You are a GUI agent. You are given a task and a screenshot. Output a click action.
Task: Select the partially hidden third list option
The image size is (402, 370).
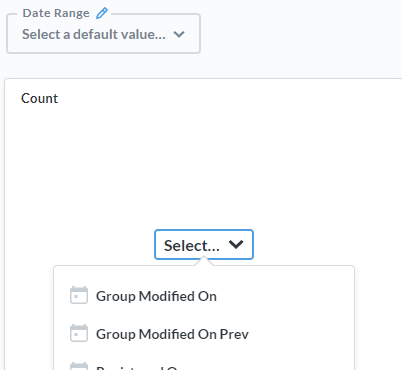pyautogui.click(x=204, y=365)
